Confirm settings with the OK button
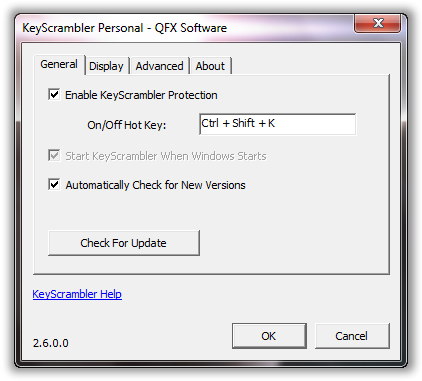Image resolution: width=422 pixels, height=381 pixels. click(269, 336)
